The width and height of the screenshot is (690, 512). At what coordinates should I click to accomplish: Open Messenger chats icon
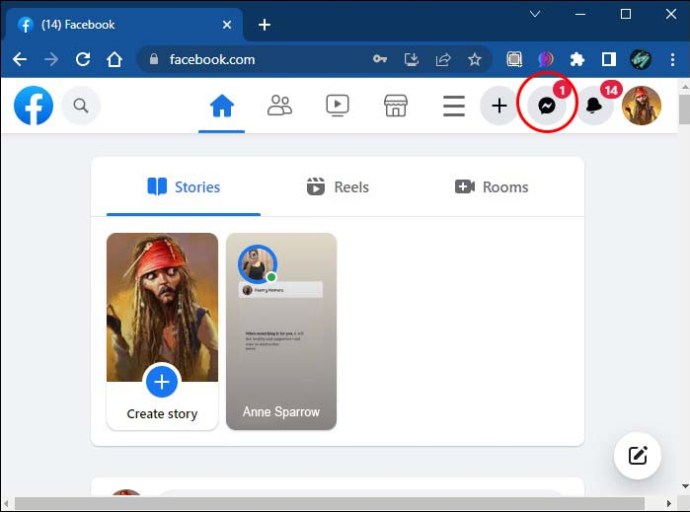(547, 106)
